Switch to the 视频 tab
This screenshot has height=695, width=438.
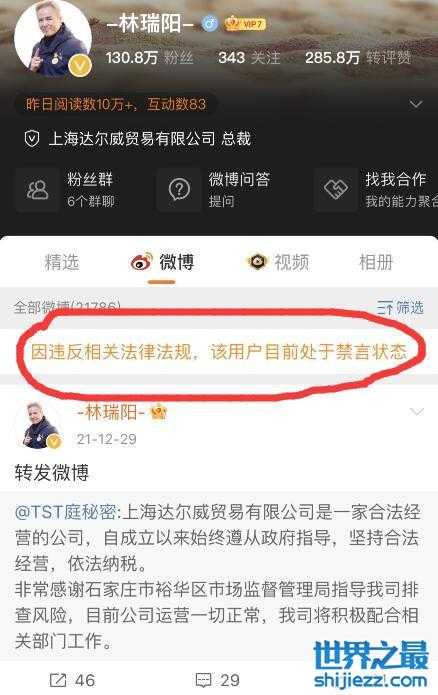coord(278,262)
